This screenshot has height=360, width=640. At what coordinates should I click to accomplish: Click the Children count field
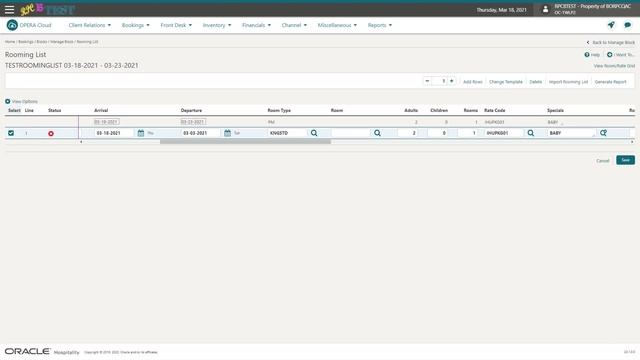pos(438,133)
